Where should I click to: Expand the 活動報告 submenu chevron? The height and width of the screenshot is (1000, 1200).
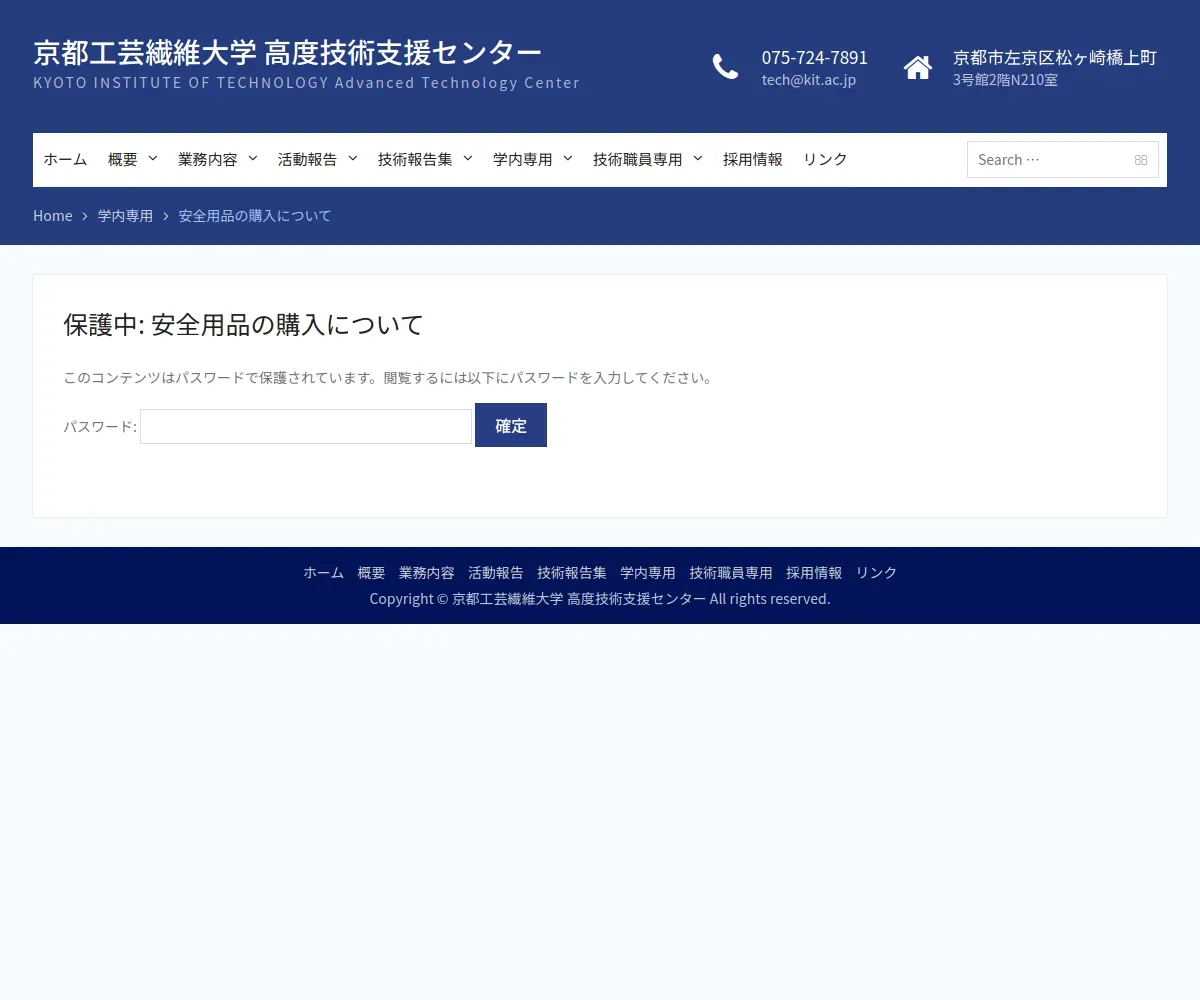[353, 158]
